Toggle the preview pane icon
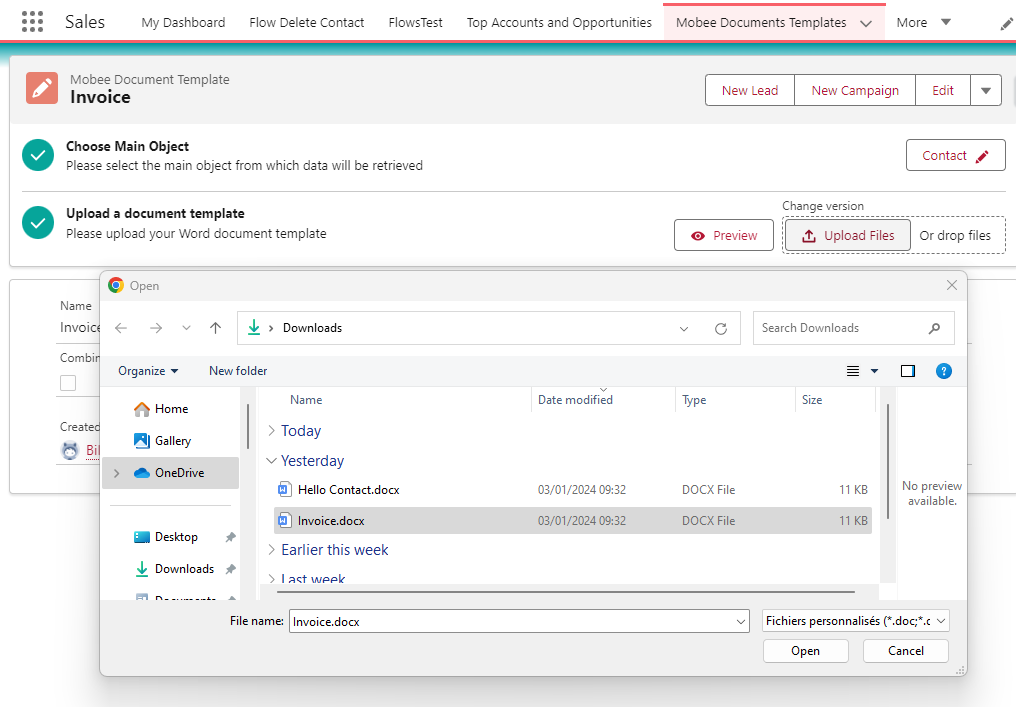This screenshot has height=707, width=1016. pos(908,371)
